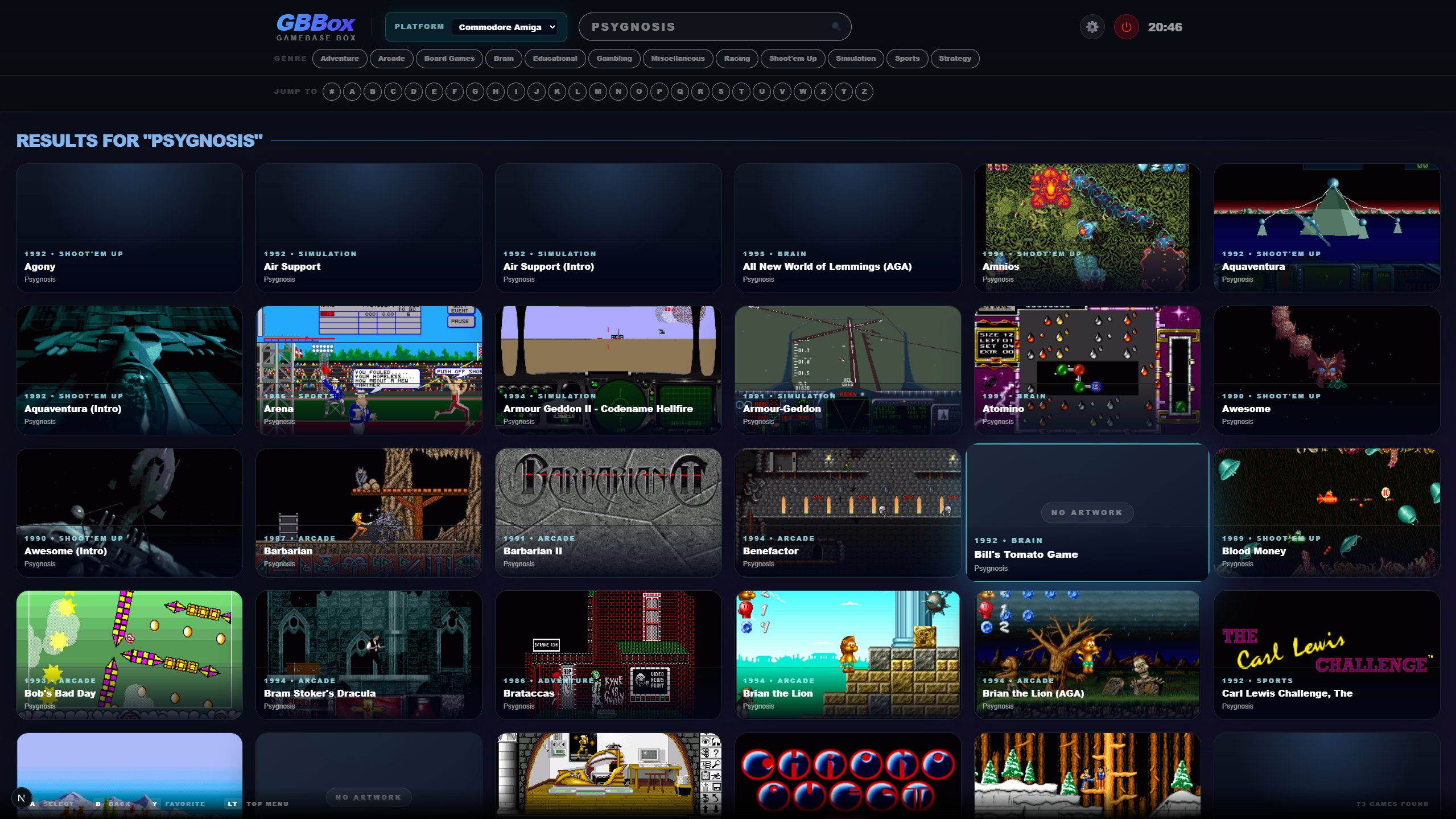Jump to letter T

pyautogui.click(x=741, y=92)
